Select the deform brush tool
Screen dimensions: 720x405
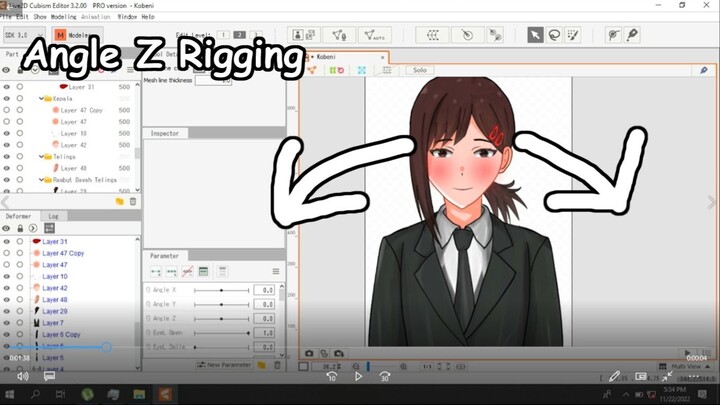tap(573, 35)
